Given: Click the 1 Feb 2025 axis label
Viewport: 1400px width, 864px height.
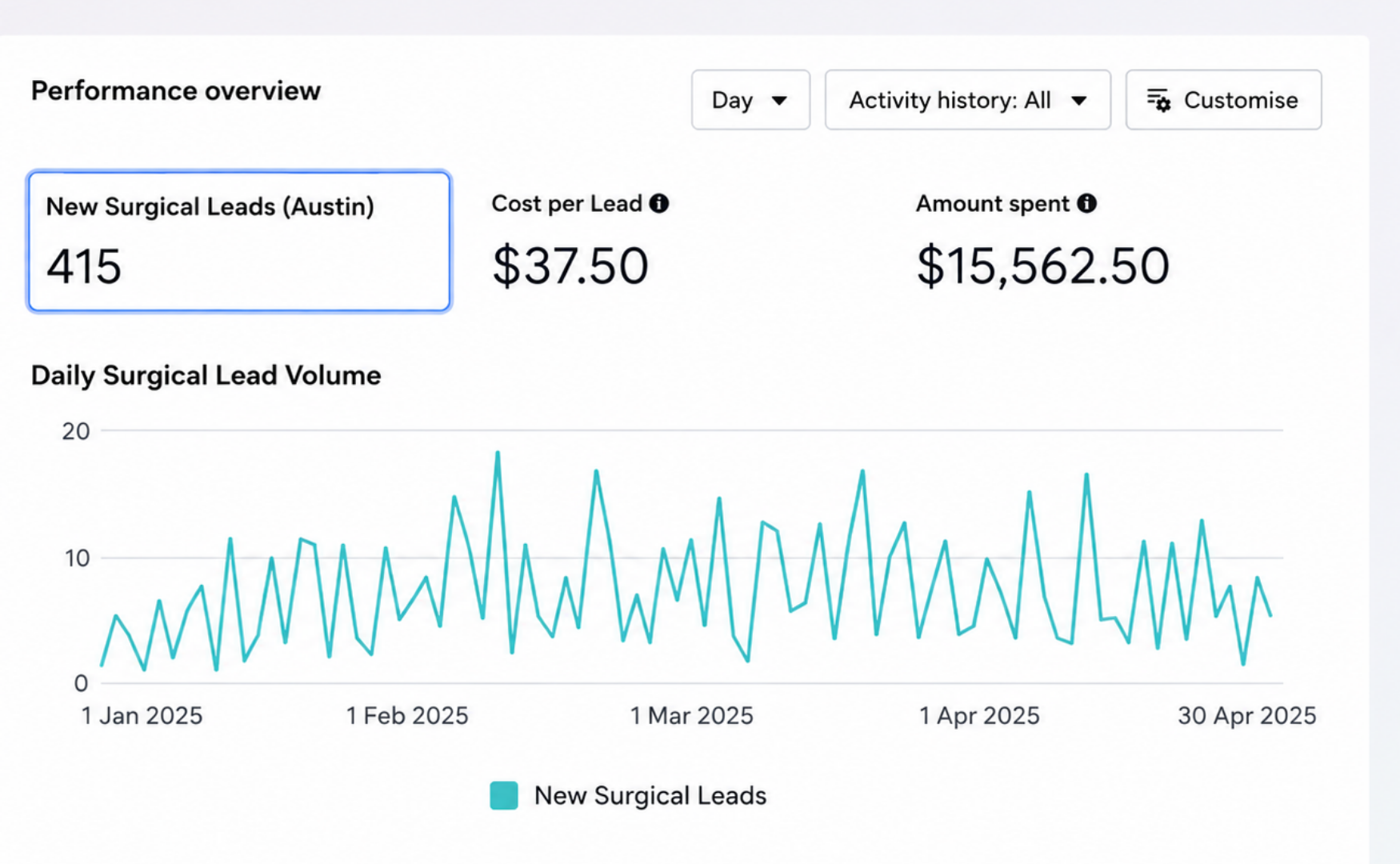Looking at the screenshot, I should coord(407,715).
